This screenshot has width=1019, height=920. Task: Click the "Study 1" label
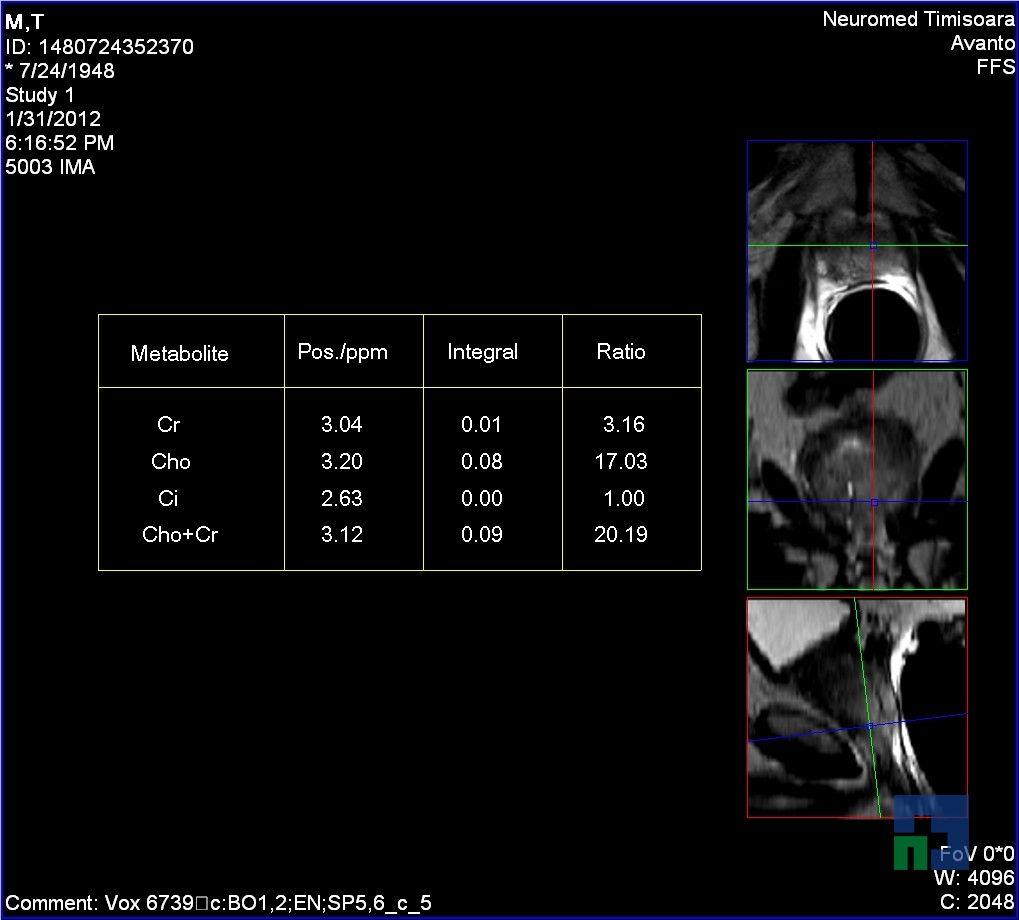[40, 95]
